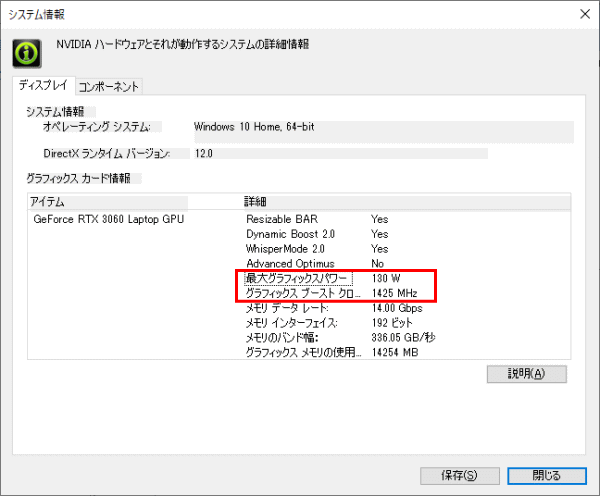The width and height of the screenshot is (600, 496).
Task: Click the 1425 MHz value
Action: pyautogui.click(x=395, y=293)
